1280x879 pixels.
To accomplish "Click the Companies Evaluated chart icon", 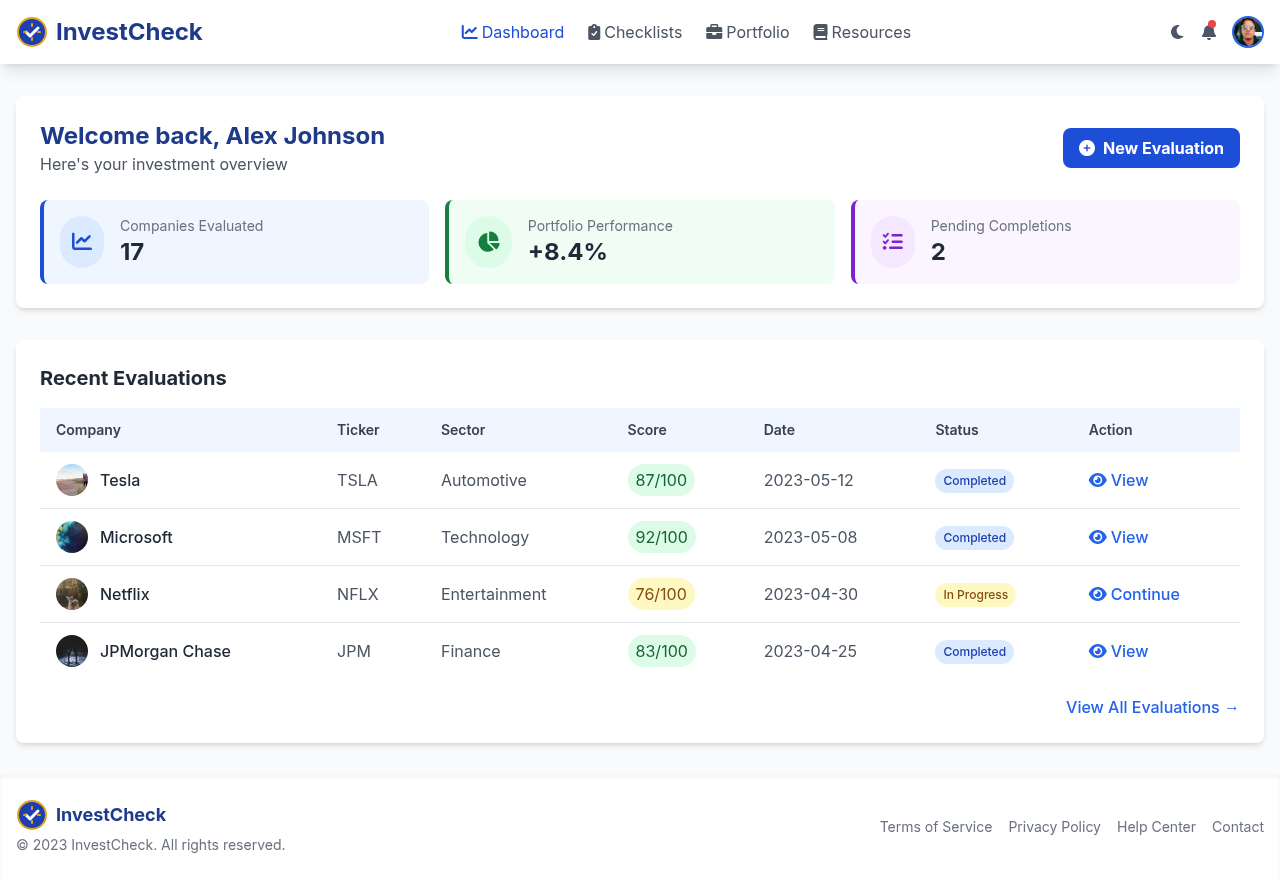I will click(82, 241).
